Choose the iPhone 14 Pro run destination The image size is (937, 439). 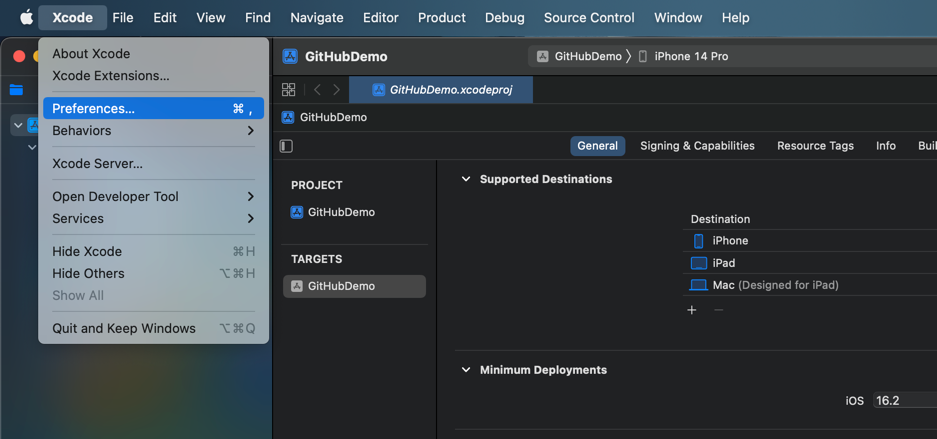coord(690,56)
